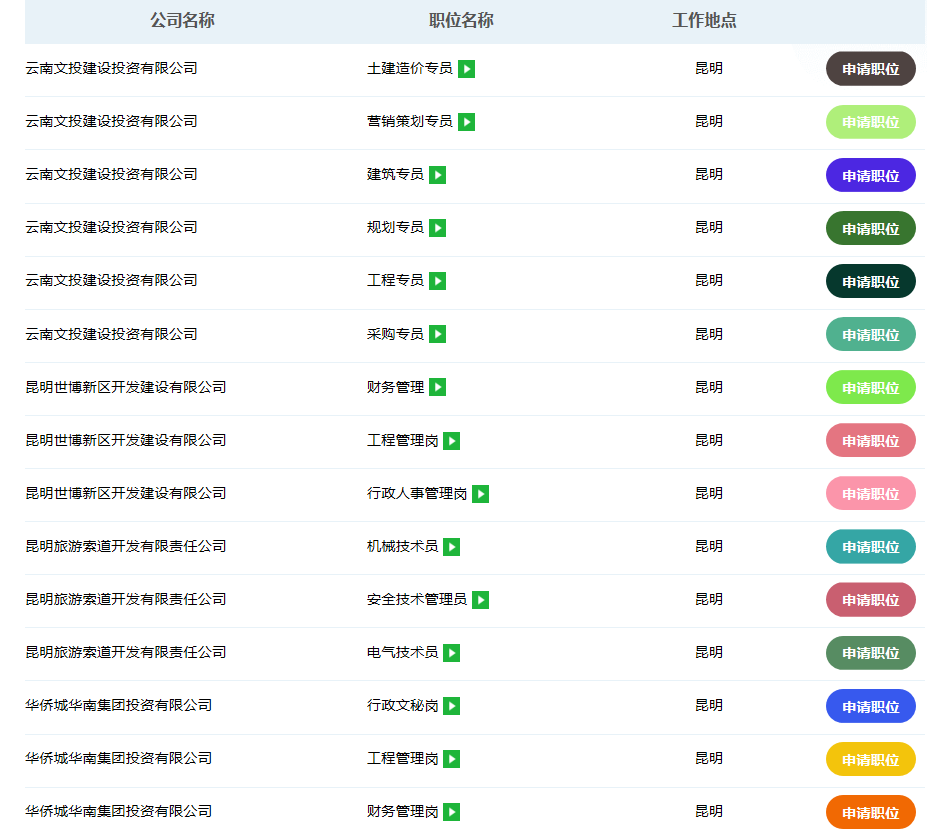The image size is (927, 829).
Task: Click green arrow icon beside 机械技术员
Action: [x=451, y=547]
